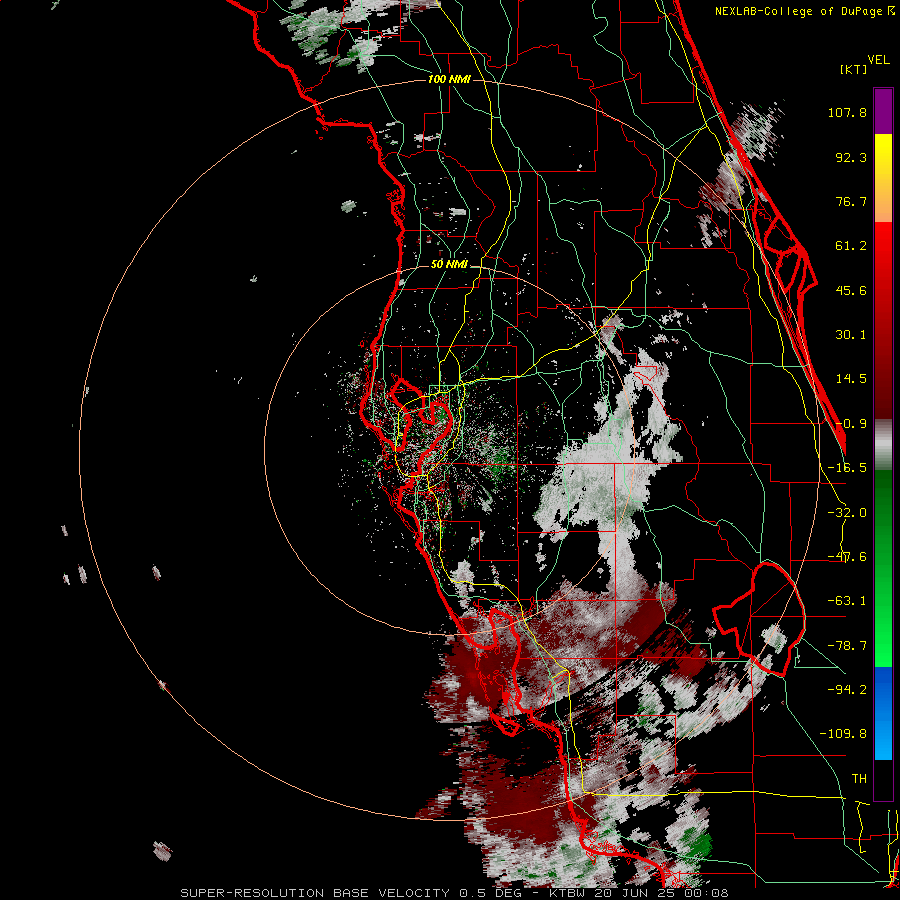Click the 92.3 legend value
This screenshot has height=900, width=900.
point(851,157)
